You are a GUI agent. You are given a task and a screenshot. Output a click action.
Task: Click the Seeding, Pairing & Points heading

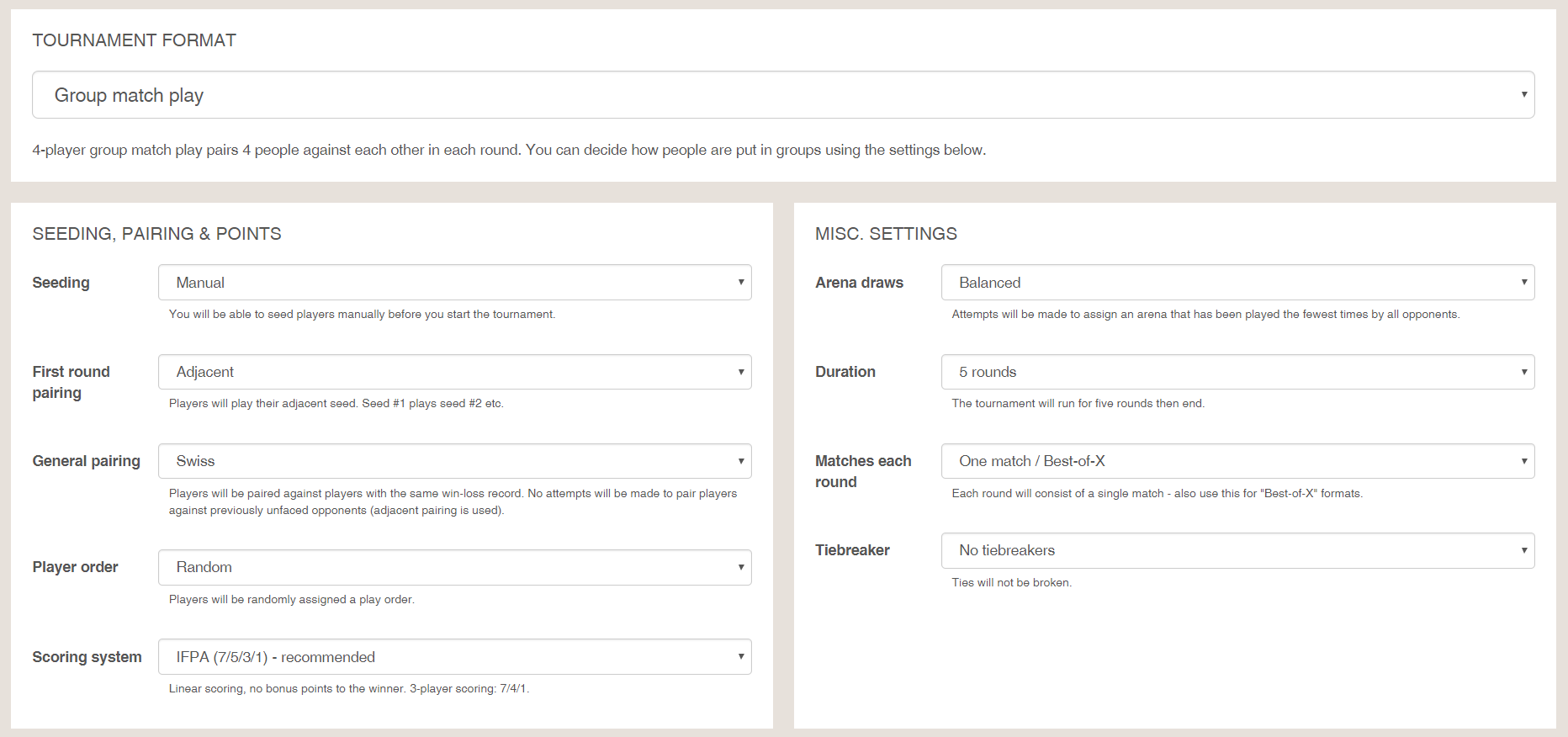156,234
